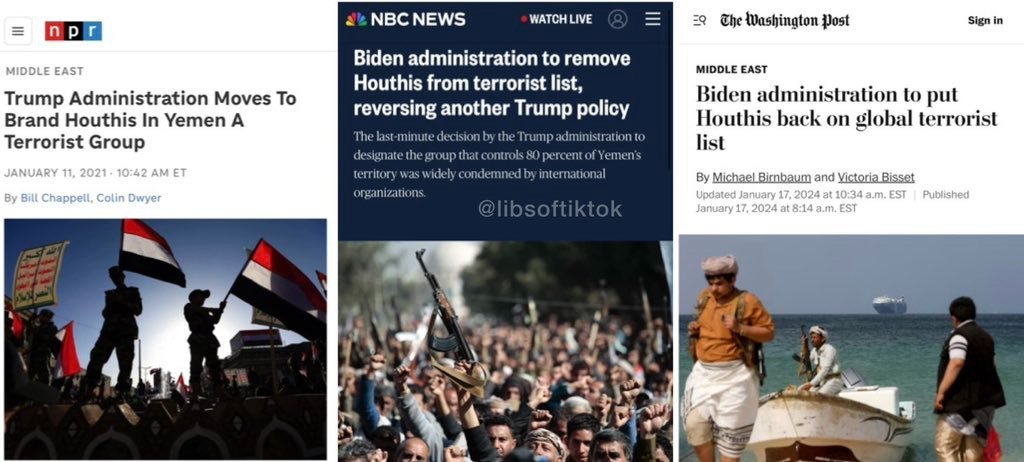
Task: Open author link Colin Dwyer
Action: click(129, 198)
